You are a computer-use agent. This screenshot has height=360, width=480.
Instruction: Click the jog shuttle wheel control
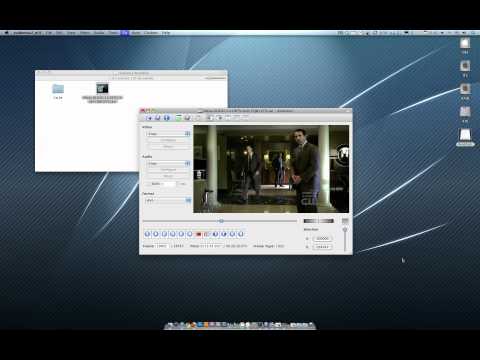[x=318, y=221]
